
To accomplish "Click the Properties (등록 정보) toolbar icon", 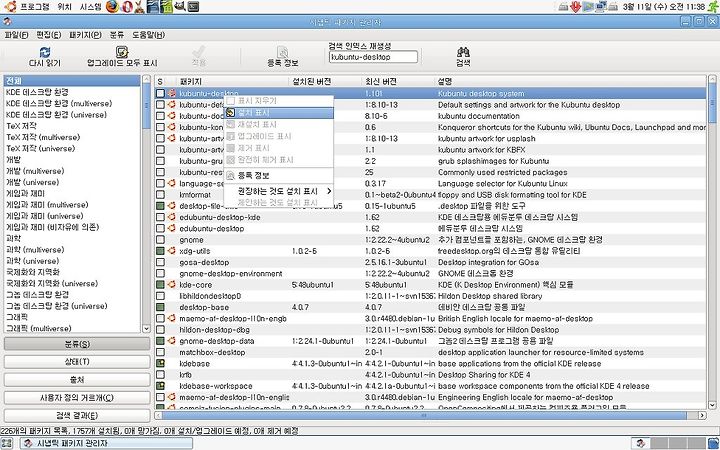I will click(283, 52).
